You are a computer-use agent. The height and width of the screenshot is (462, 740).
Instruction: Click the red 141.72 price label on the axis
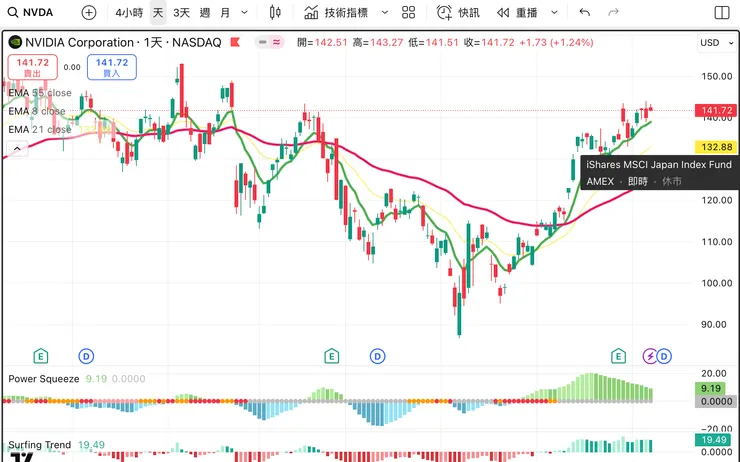click(x=716, y=111)
